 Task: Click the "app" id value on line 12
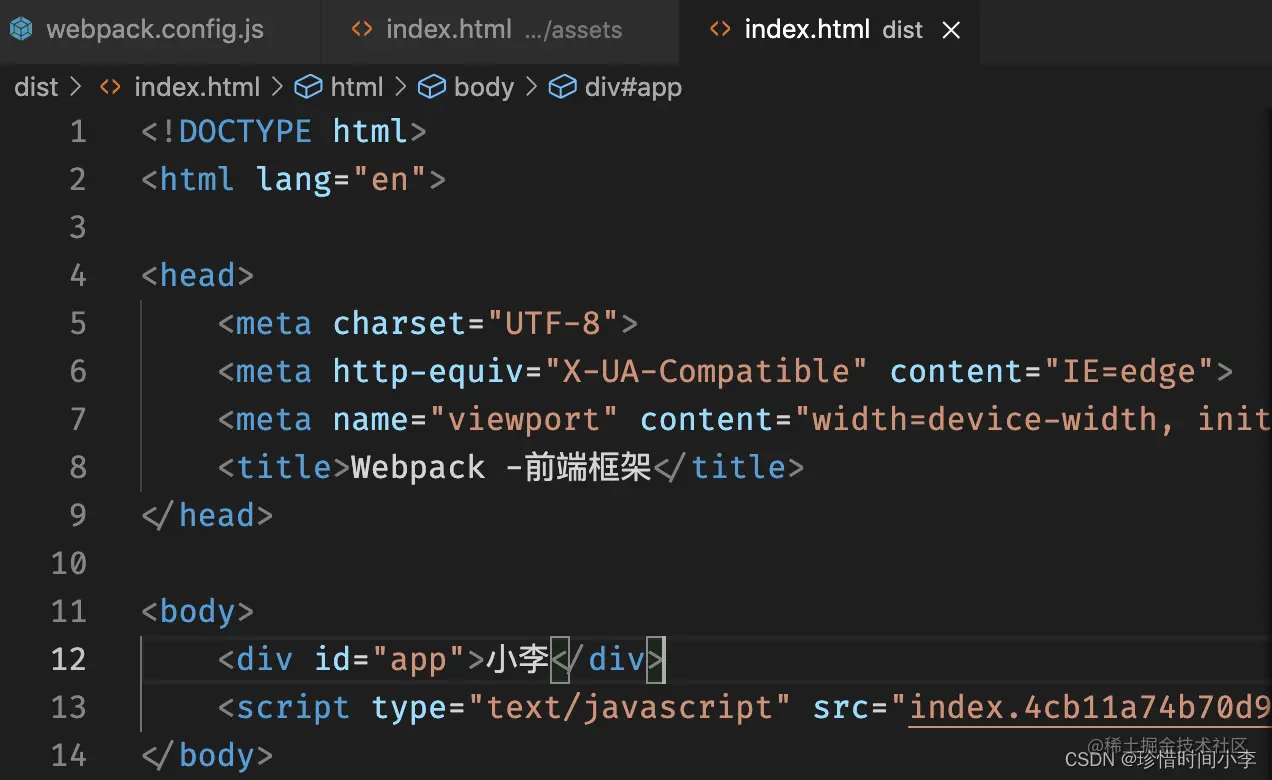click(x=419, y=660)
